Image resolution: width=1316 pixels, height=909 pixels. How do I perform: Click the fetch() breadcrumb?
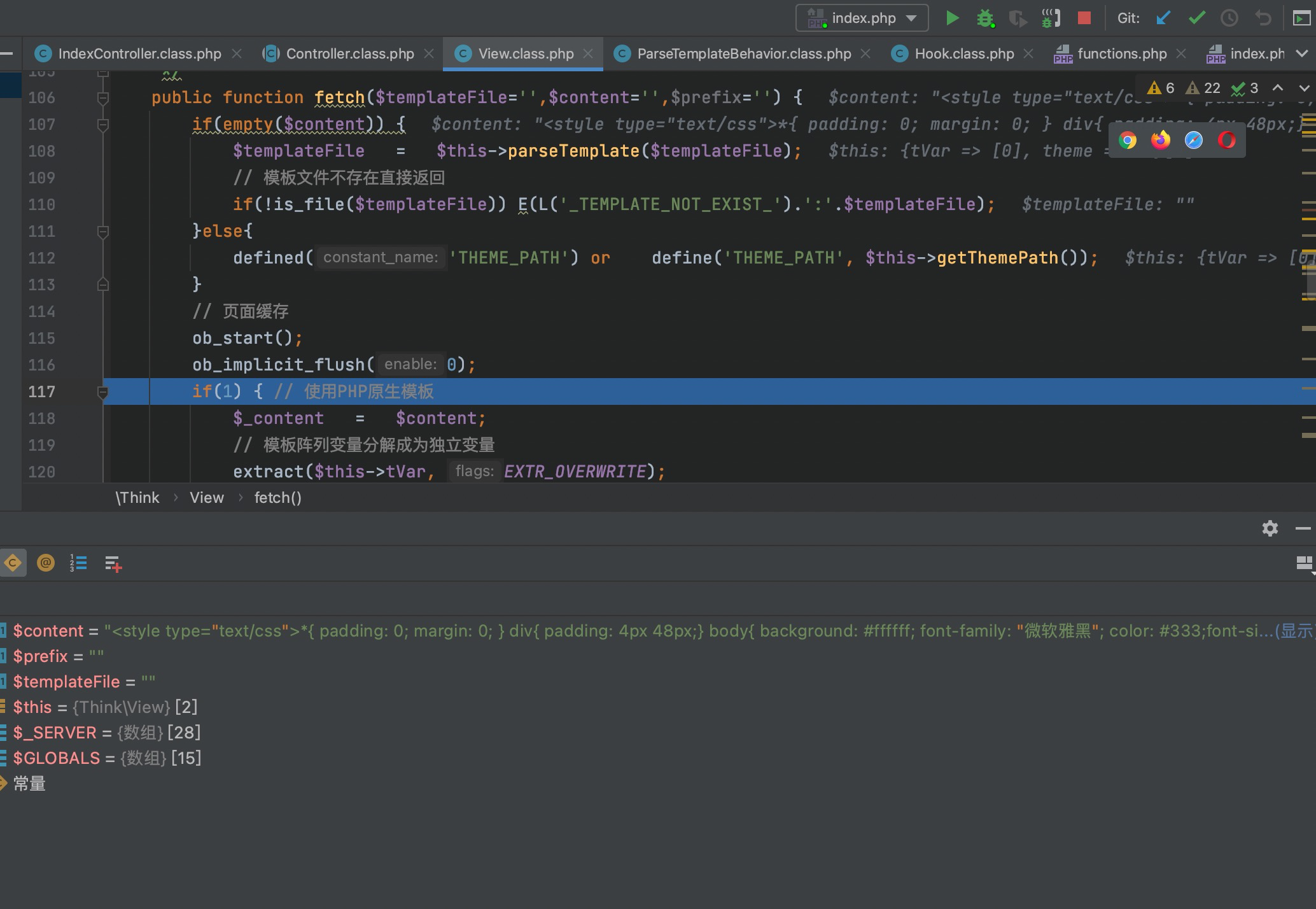click(278, 498)
